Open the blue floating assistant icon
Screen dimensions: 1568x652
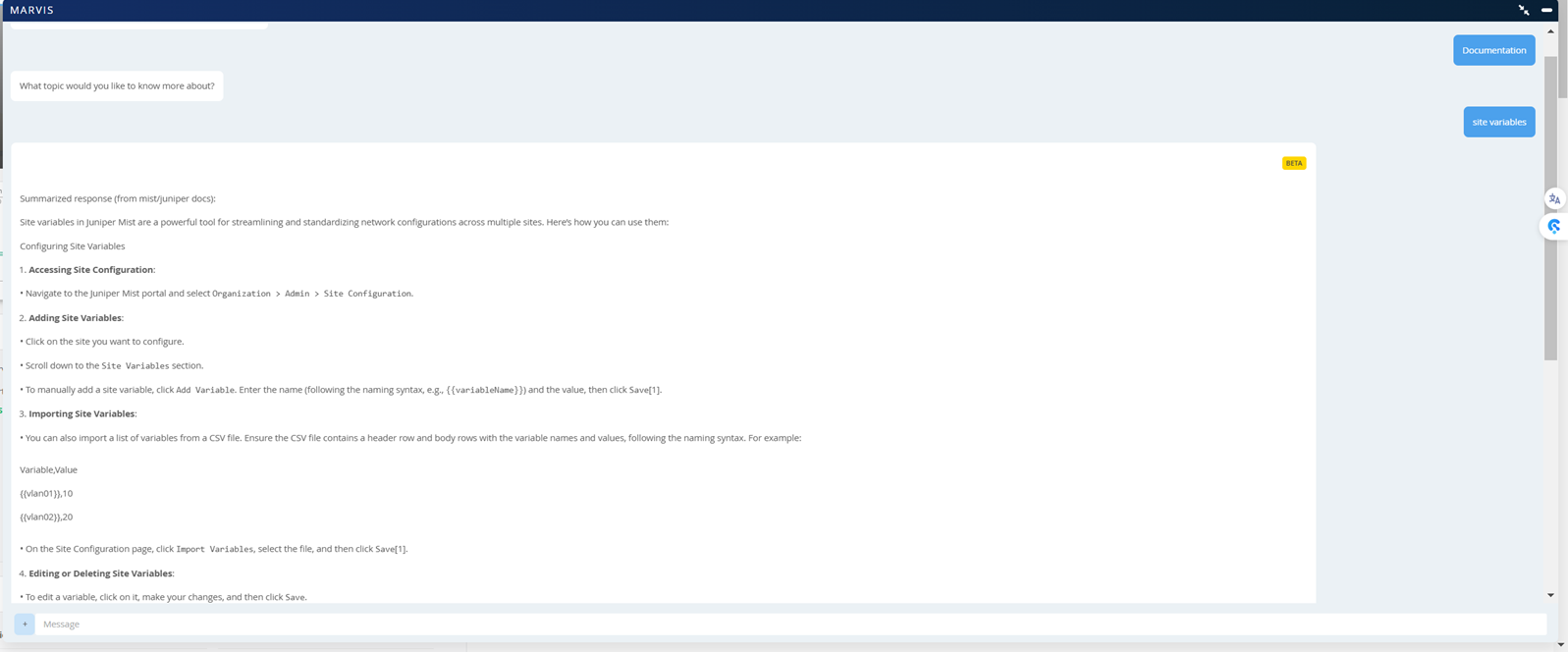(1554, 226)
